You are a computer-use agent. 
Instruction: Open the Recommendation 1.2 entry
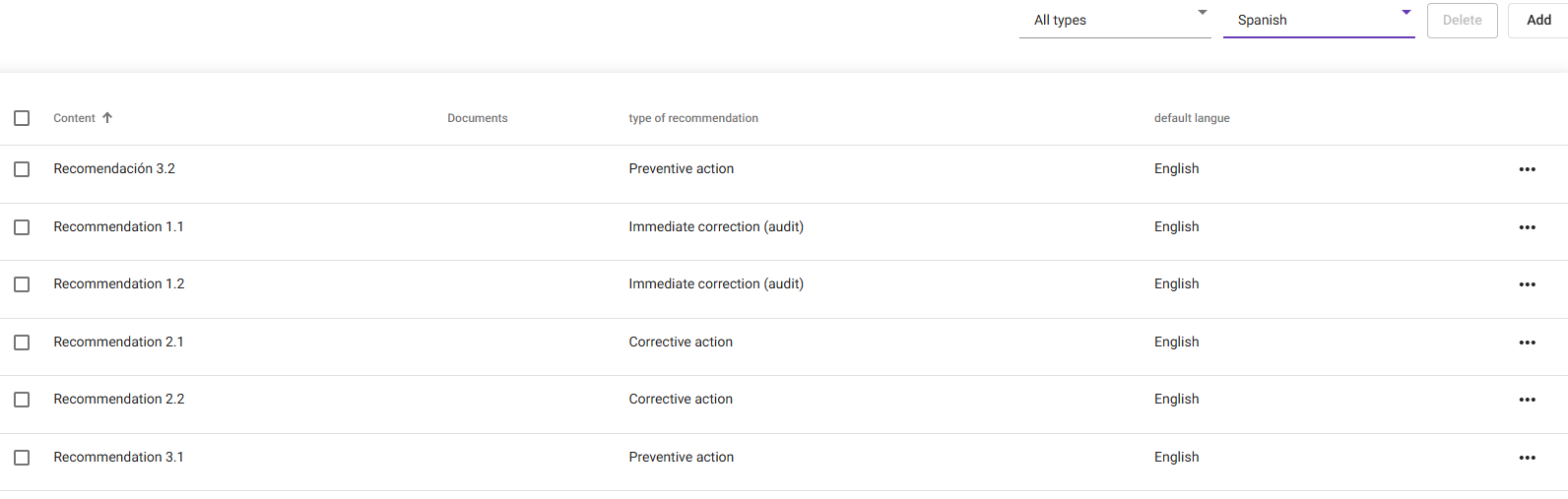tap(119, 284)
